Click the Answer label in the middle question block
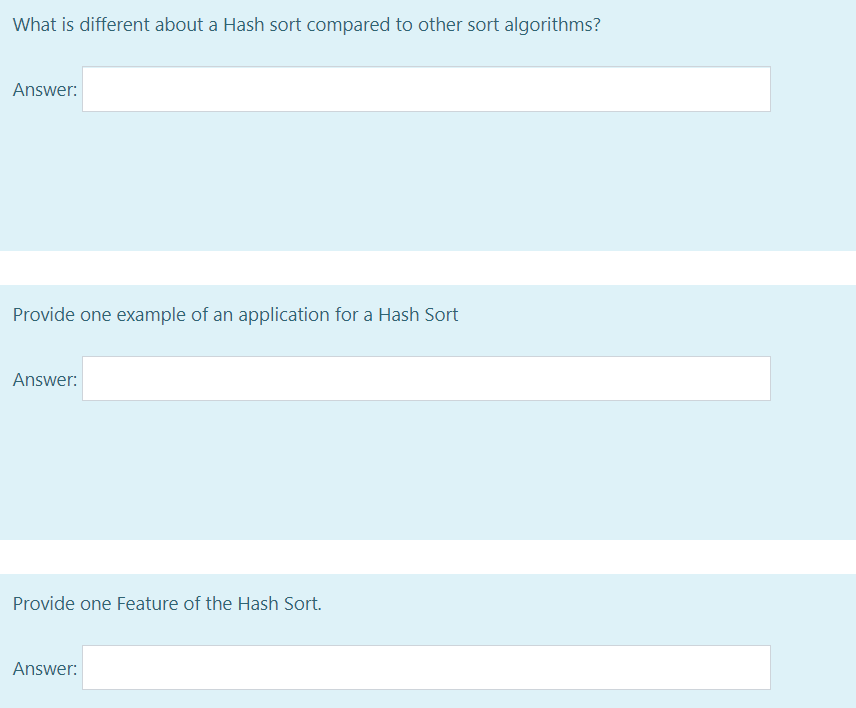856x708 pixels. 44,379
